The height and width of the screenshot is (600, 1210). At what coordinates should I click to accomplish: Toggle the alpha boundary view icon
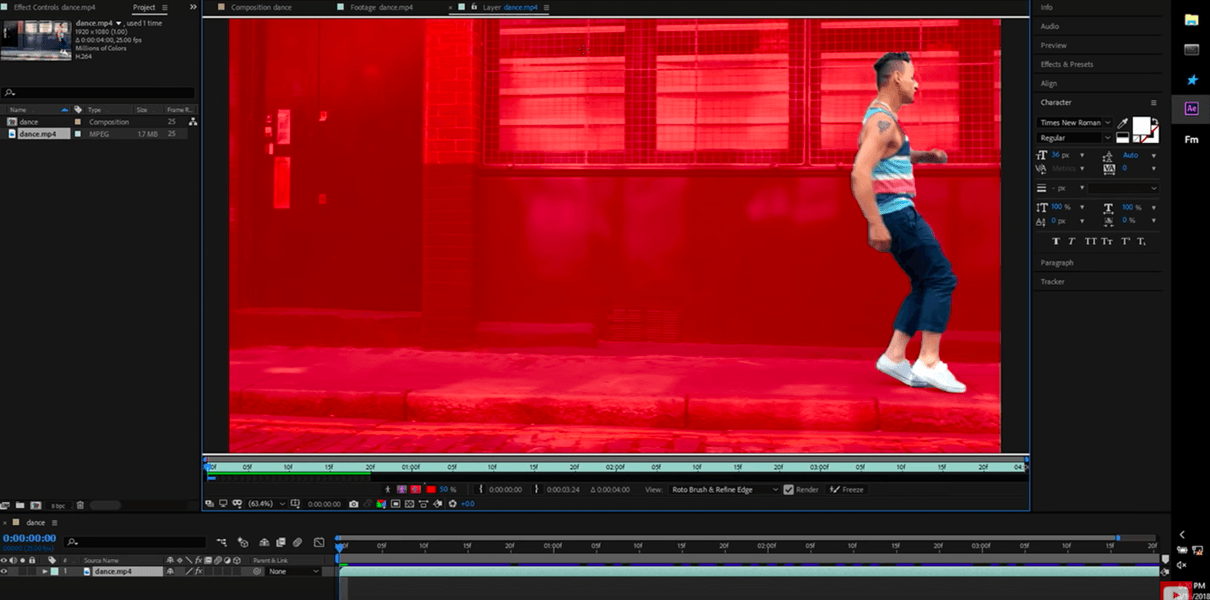[401, 489]
